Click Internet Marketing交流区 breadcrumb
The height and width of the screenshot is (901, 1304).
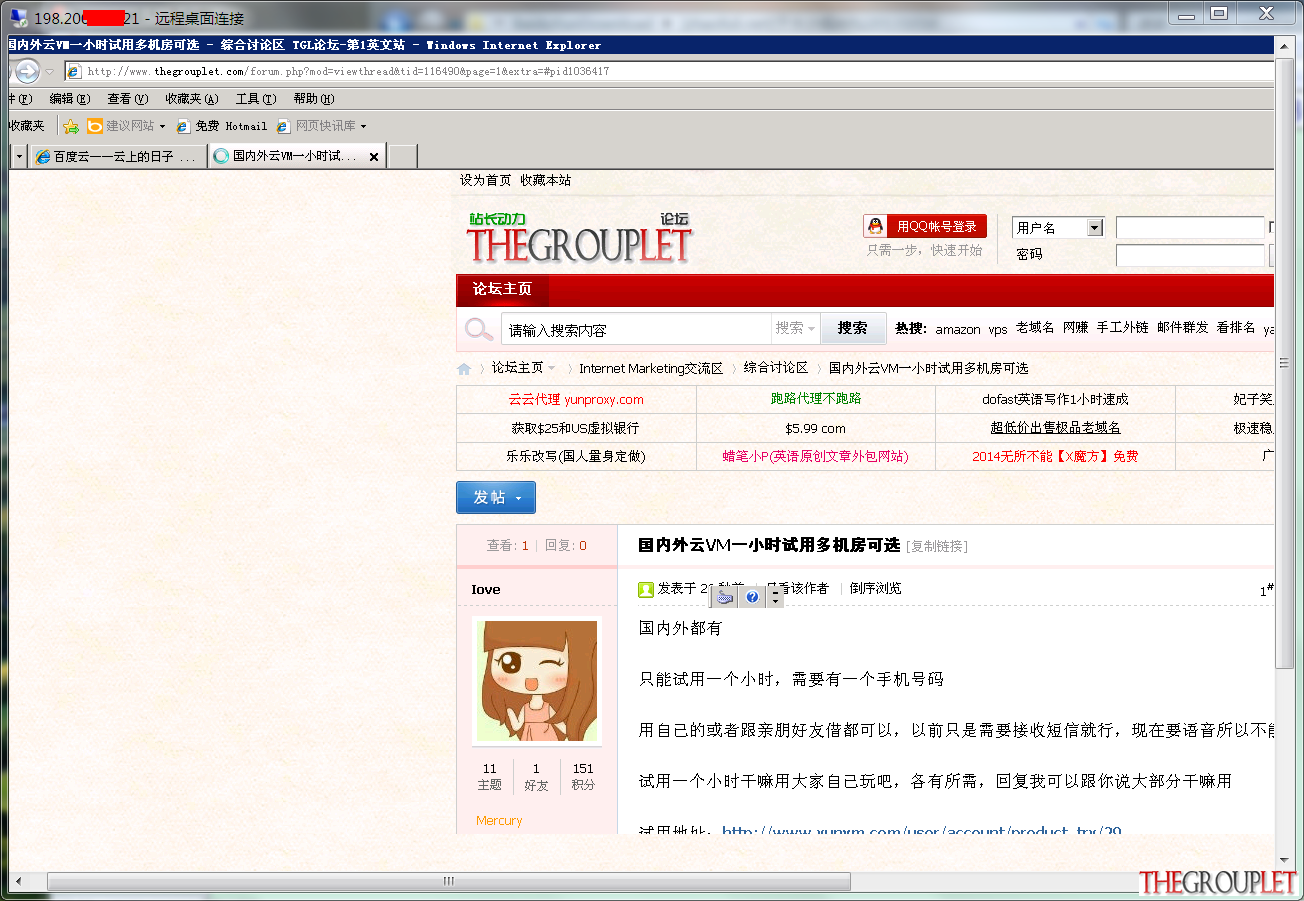(651, 369)
